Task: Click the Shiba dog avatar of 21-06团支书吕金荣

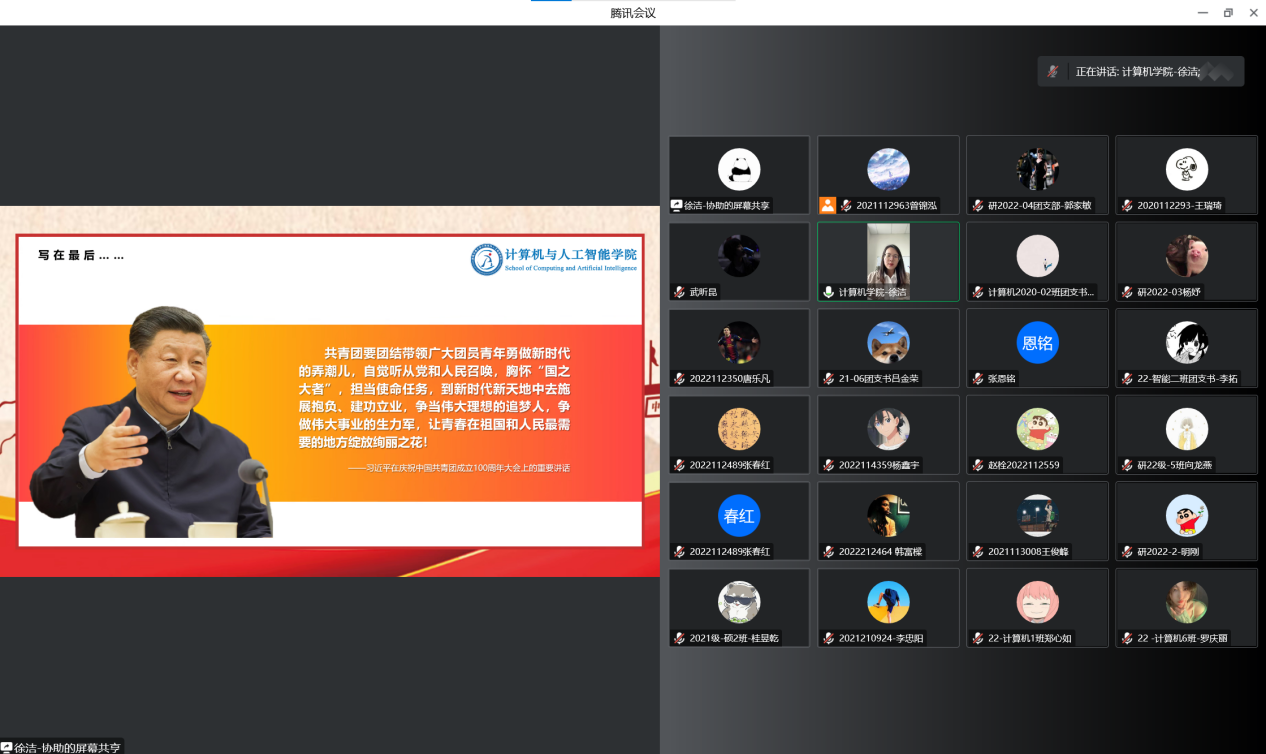Action: (x=888, y=343)
